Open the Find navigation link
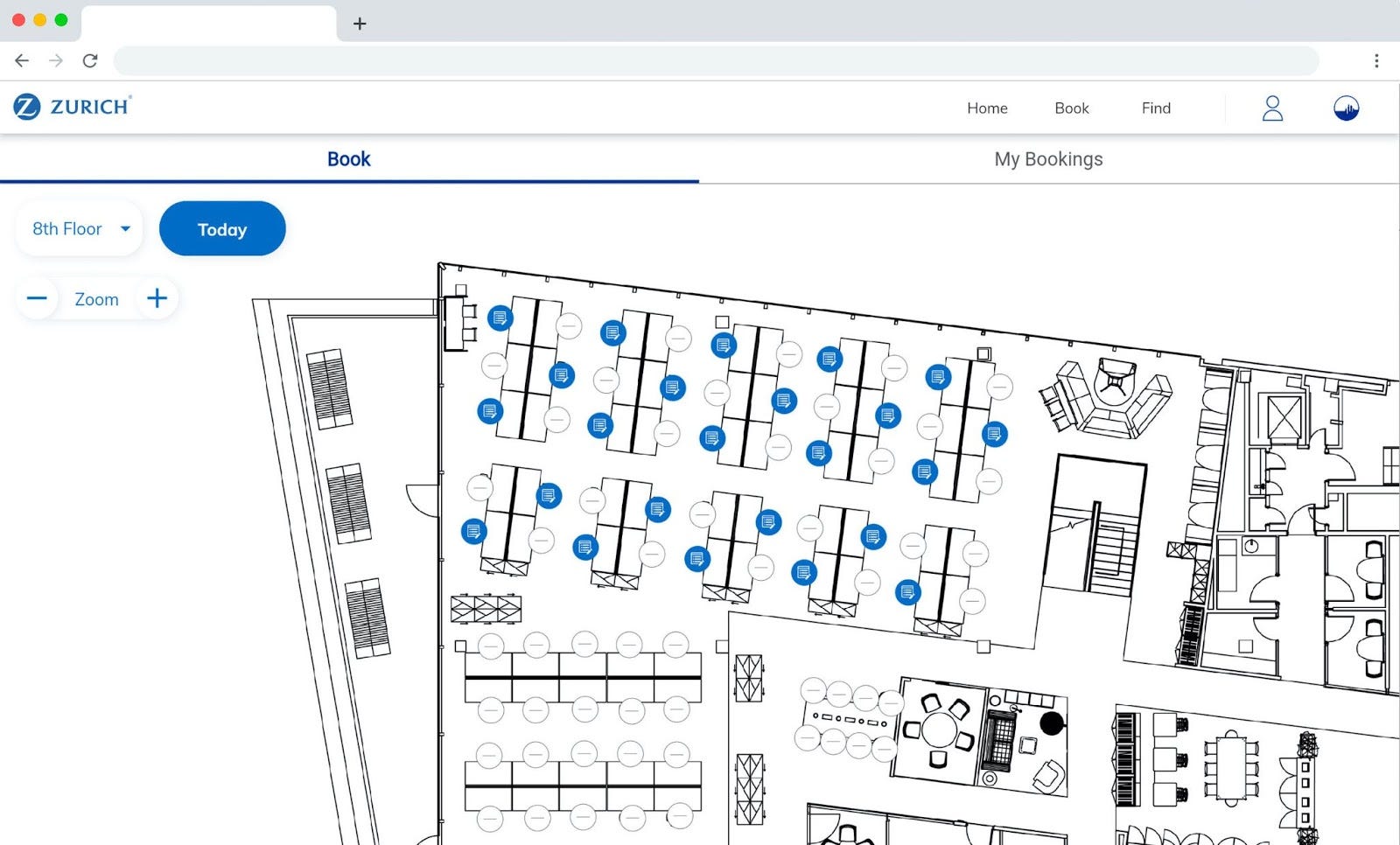Viewport: 1400px width, 845px height. click(1156, 108)
